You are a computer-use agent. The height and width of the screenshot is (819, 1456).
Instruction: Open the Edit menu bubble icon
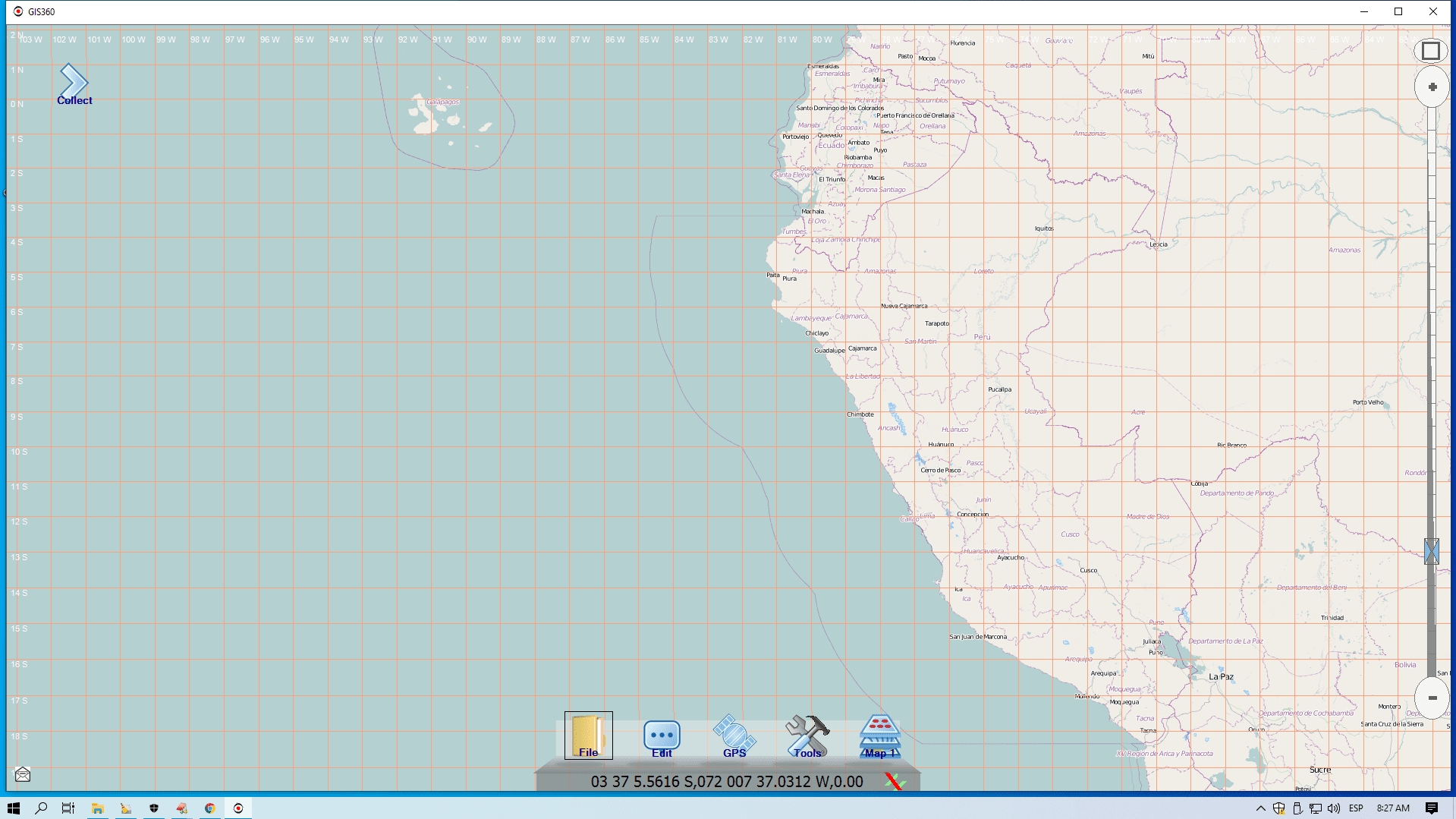click(x=662, y=738)
